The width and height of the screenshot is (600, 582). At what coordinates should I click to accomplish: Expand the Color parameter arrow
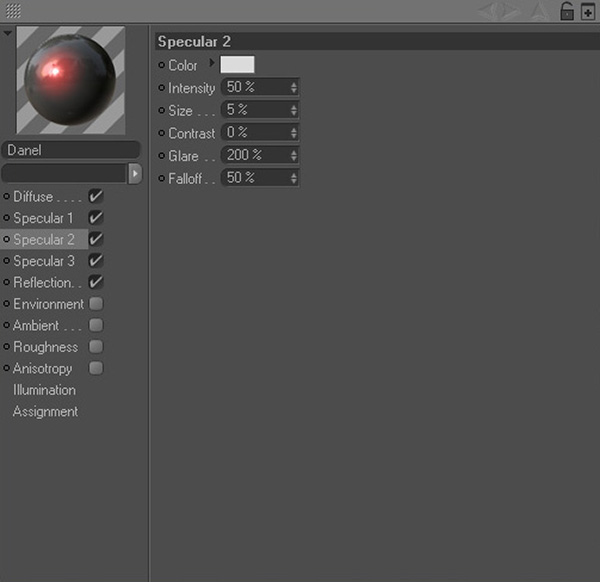[211, 63]
